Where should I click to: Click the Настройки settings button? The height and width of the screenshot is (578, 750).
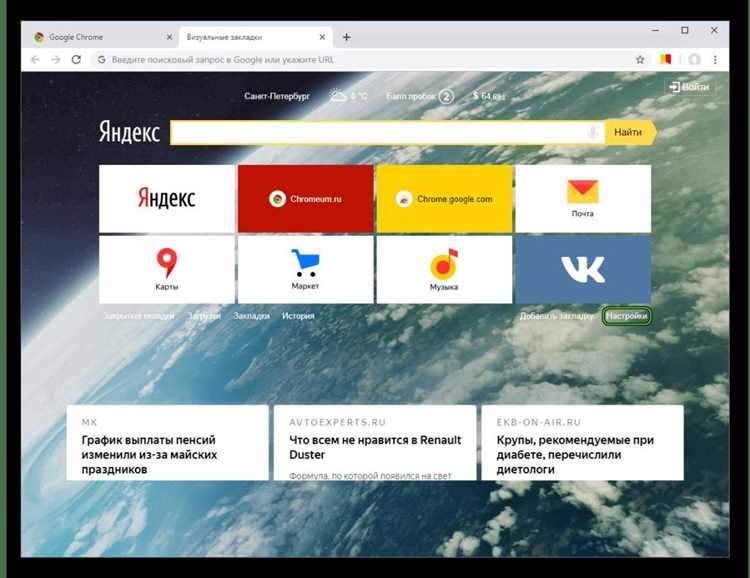pos(627,316)
